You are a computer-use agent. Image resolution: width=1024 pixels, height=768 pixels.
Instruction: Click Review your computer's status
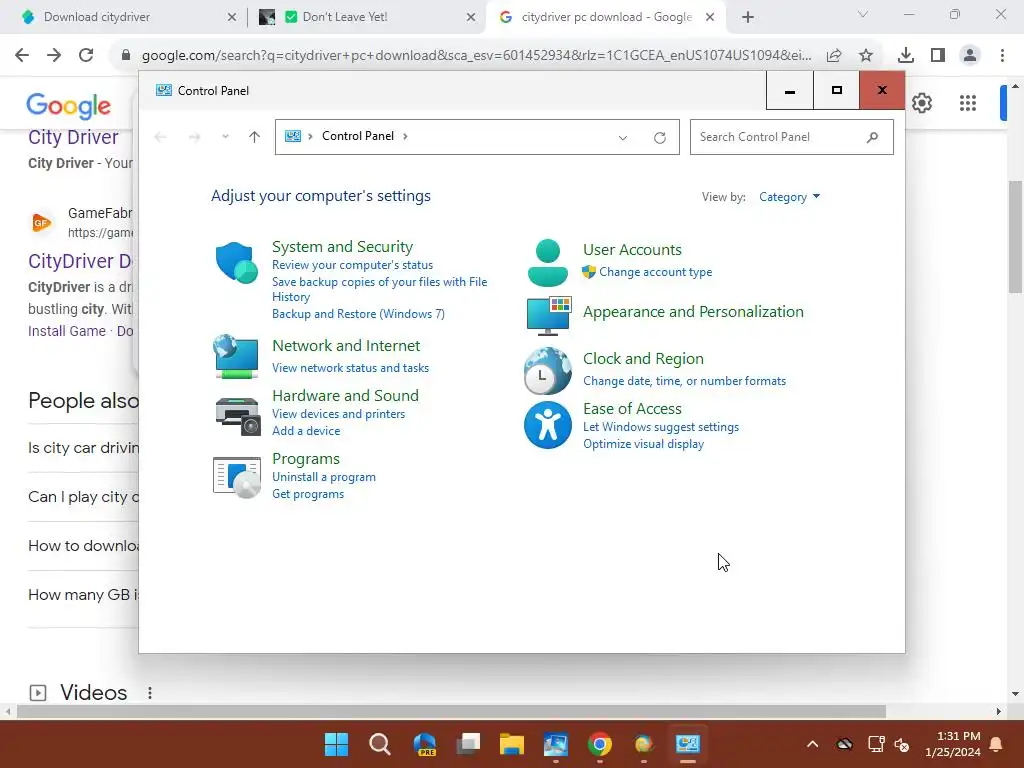coord(352,265)
